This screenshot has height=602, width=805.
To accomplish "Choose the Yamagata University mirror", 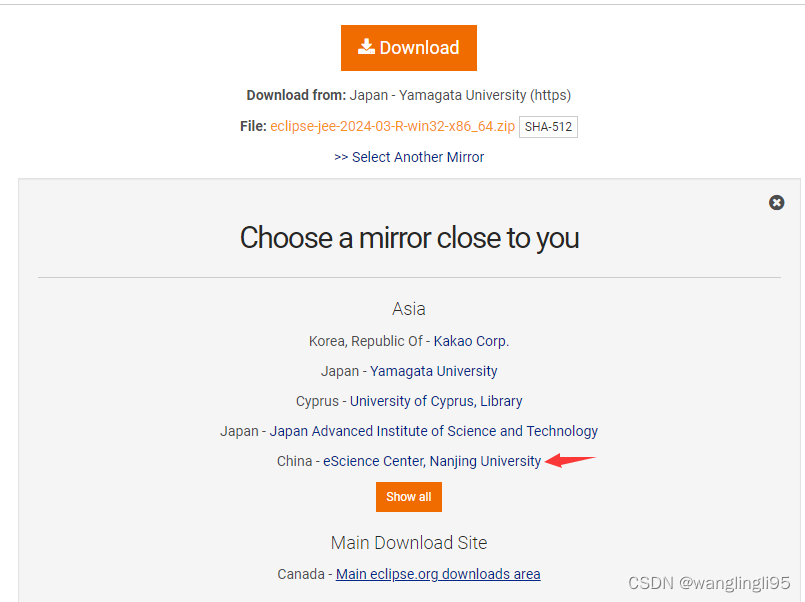I will click(433, 371).
